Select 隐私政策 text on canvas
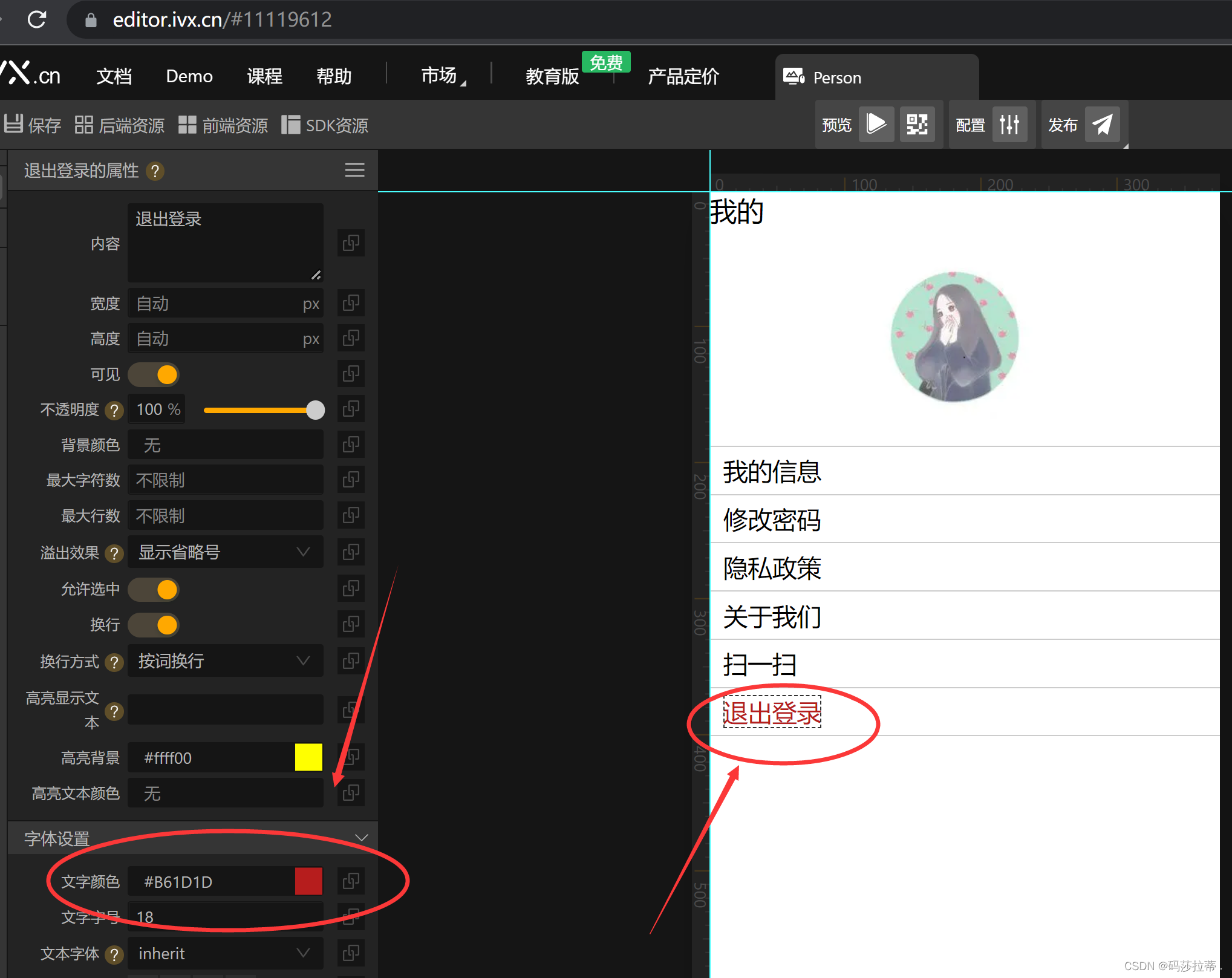Viewport: 1232px width, 978px height. tap(772, 568)
